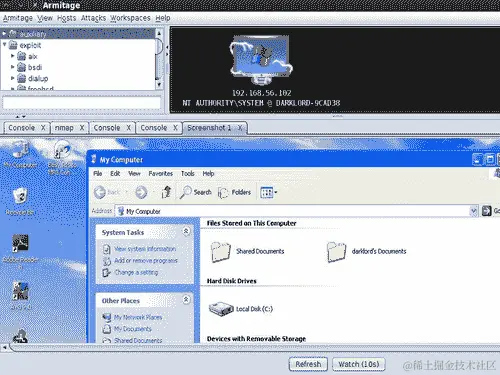Collapse the Other Places panel
This screenshot has width=500, height=375.
(186, 300)
